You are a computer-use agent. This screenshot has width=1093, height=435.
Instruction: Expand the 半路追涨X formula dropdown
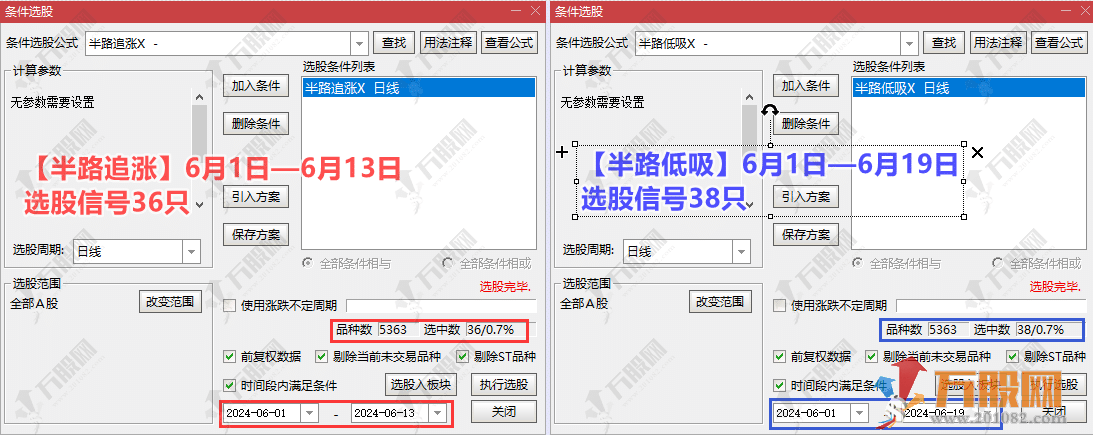359,43
